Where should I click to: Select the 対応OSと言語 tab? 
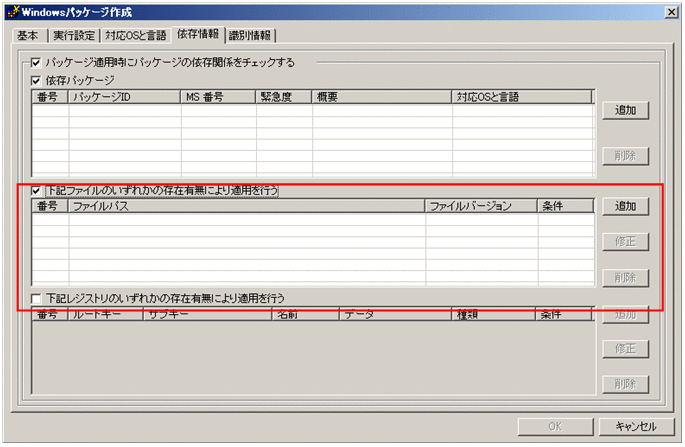(136, 36)
